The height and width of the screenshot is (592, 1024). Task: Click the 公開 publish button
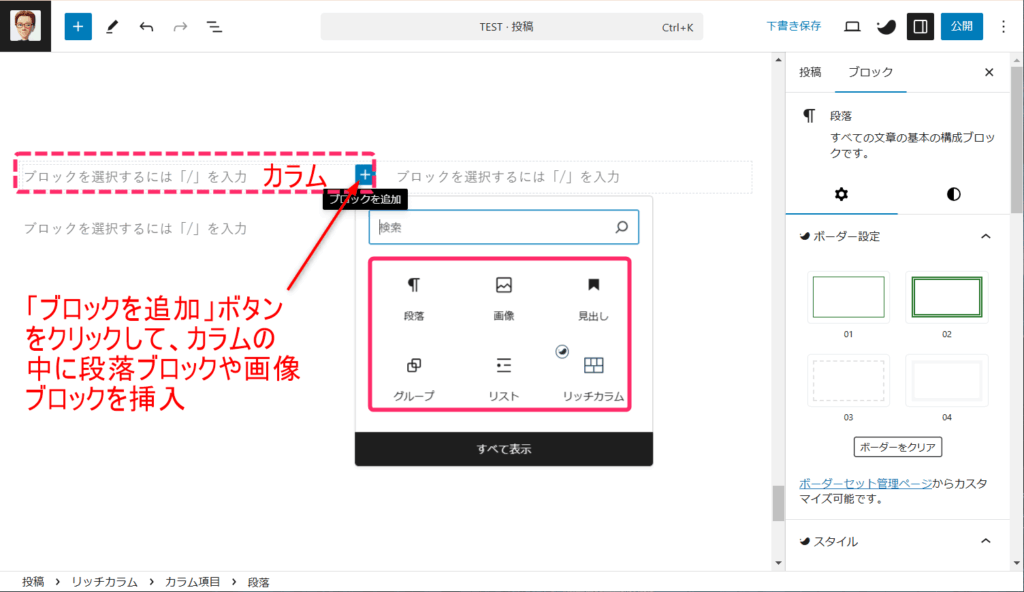coord(961,26)
